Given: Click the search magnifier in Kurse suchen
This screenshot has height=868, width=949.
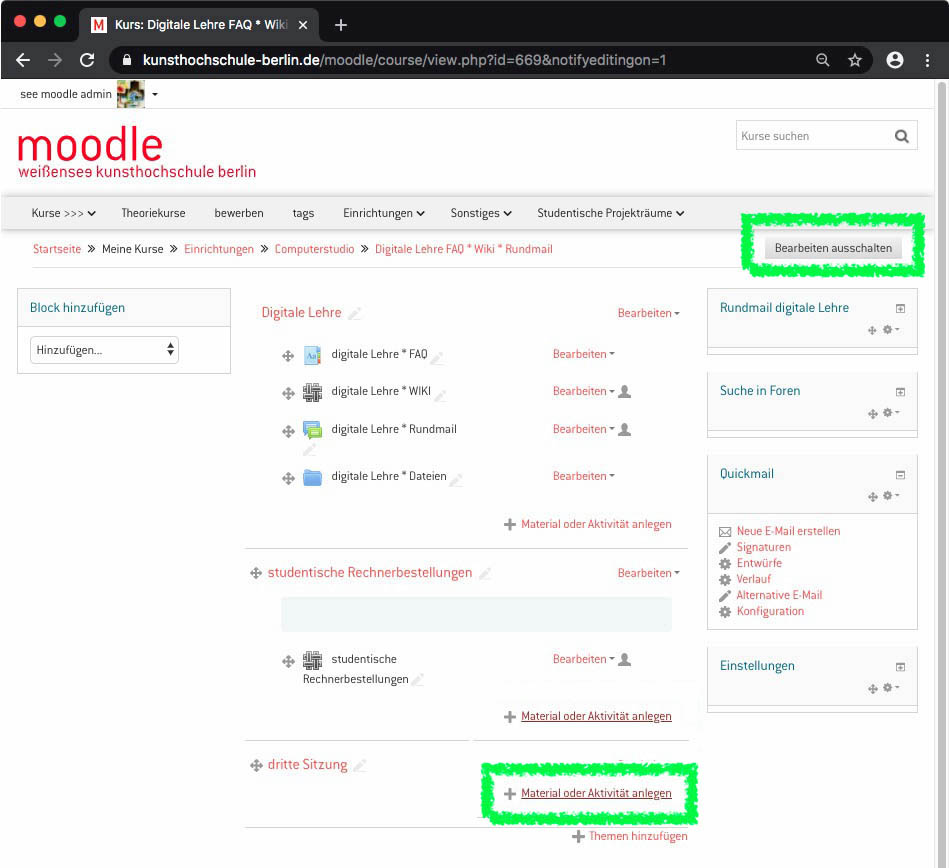Looking at the screenshot, I should click(x=902, y=136).
